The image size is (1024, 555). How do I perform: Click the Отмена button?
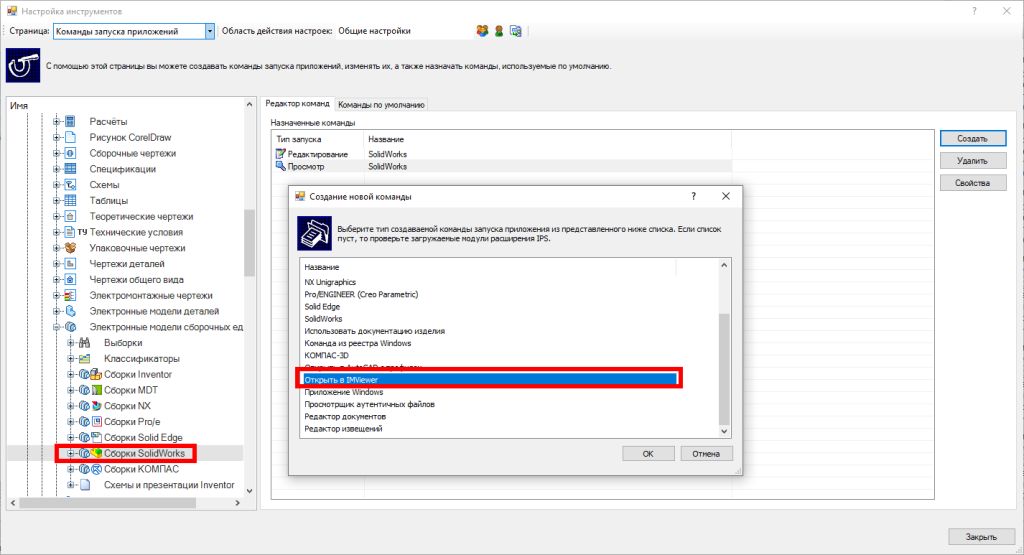[x=706, y=453]
